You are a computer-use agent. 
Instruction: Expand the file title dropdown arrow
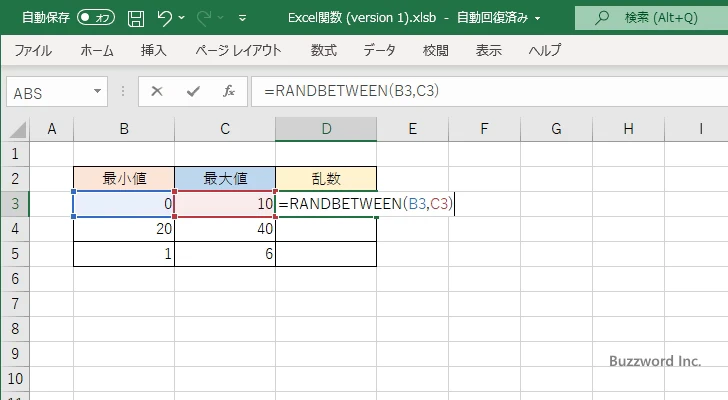538,19
